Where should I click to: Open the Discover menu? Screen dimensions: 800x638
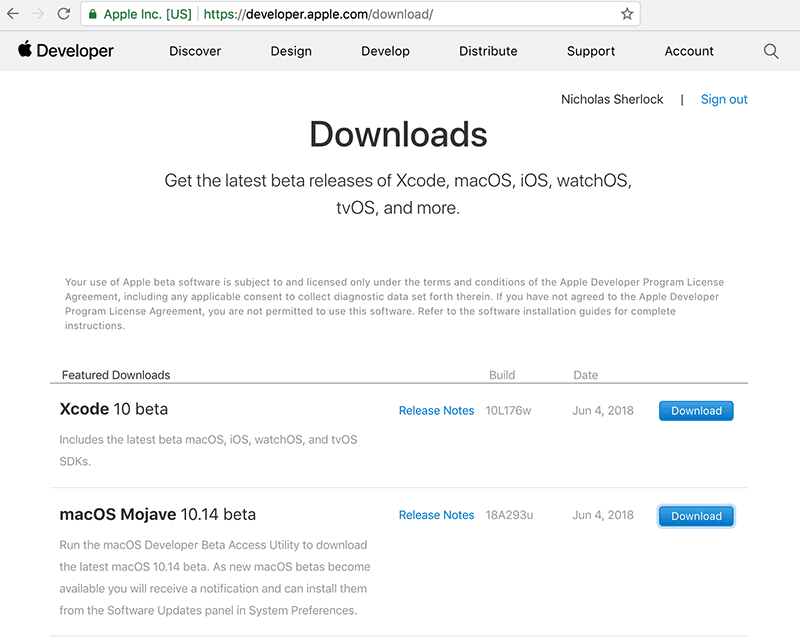point(195,51)
